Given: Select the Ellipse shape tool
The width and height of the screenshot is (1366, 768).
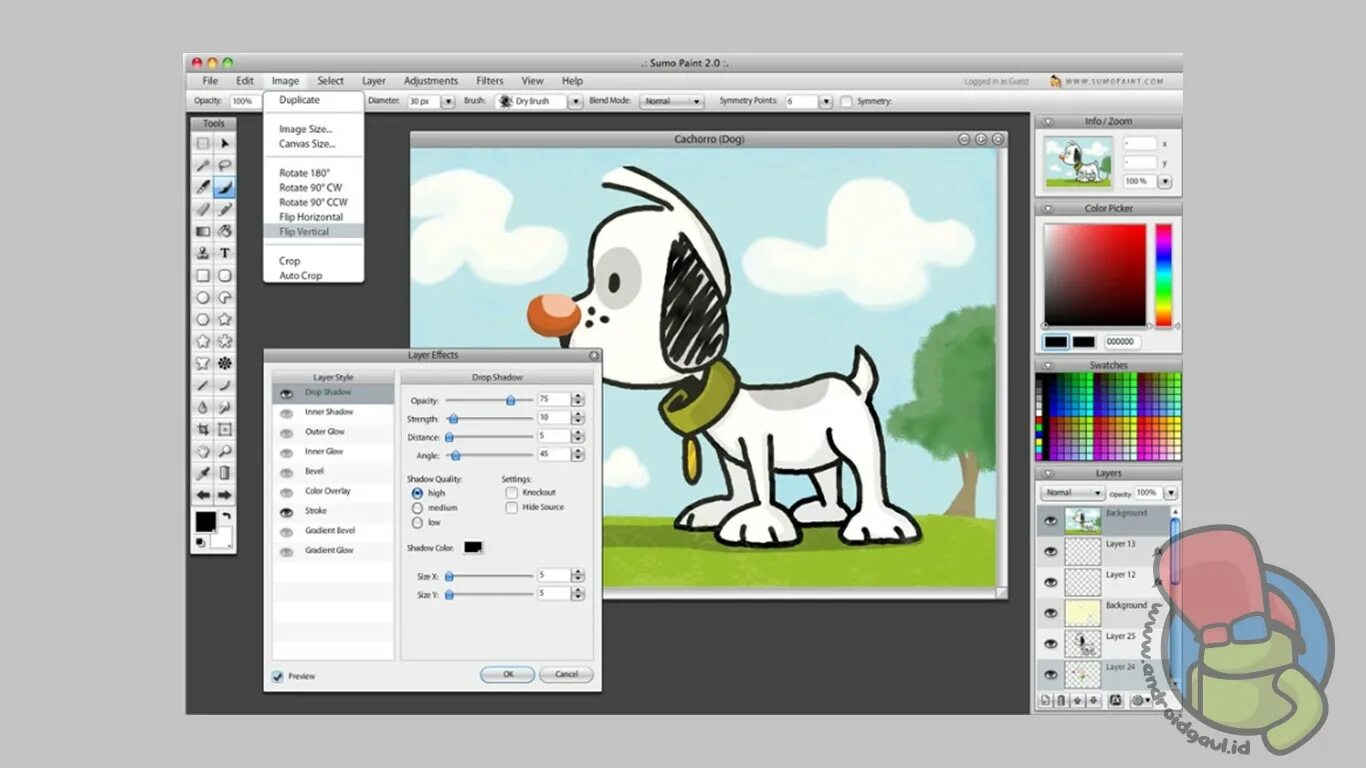Looking at the screenshot, I should tap(203, 297).
